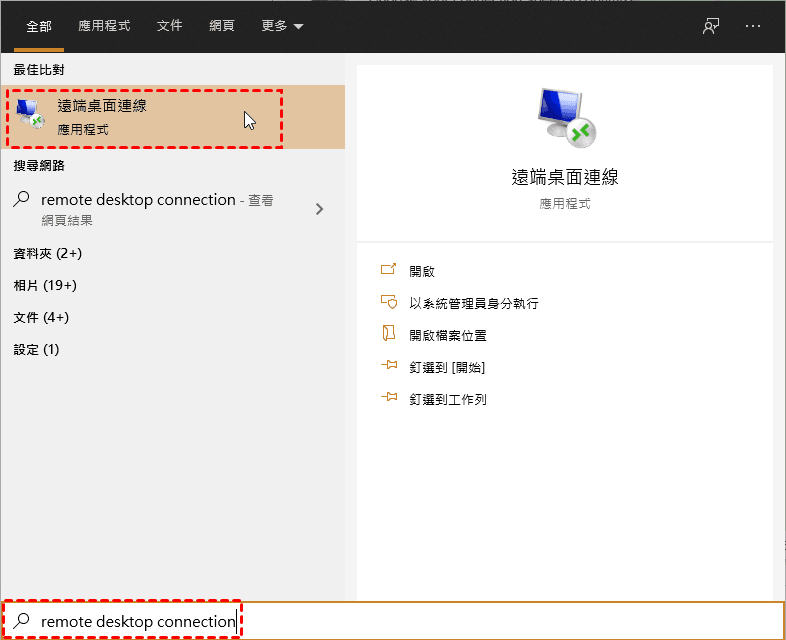Choose 以系統管理員身分執行
Screen dimensions: 786x640
[474, 303]
